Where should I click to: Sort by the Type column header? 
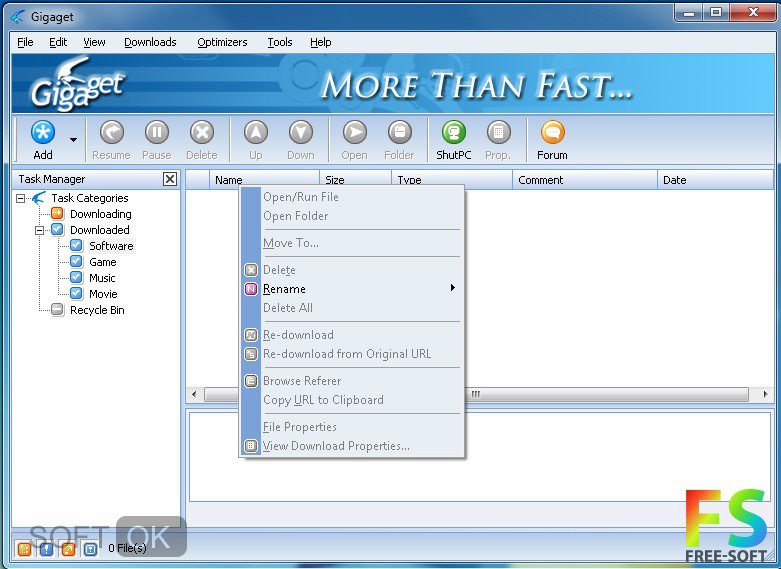click(452, 180)
